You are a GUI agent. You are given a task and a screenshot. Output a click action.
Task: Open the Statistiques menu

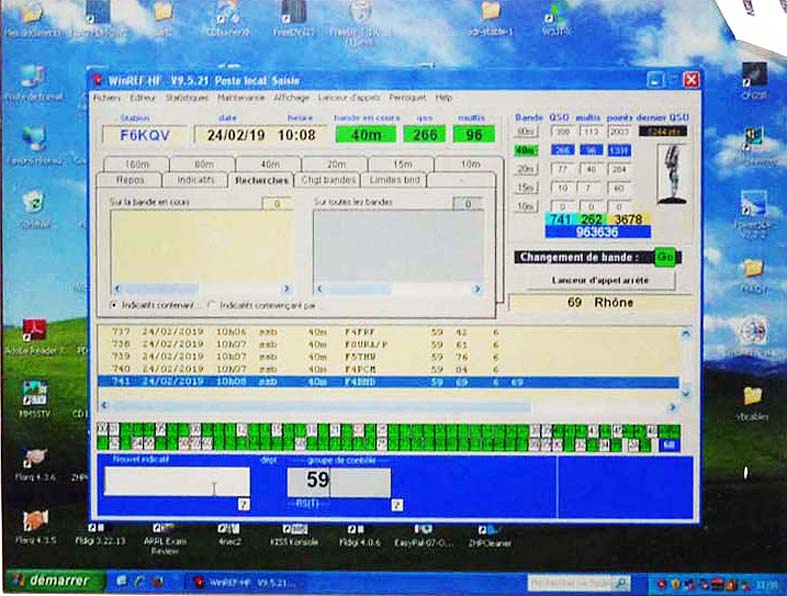(x=187, y=98)
